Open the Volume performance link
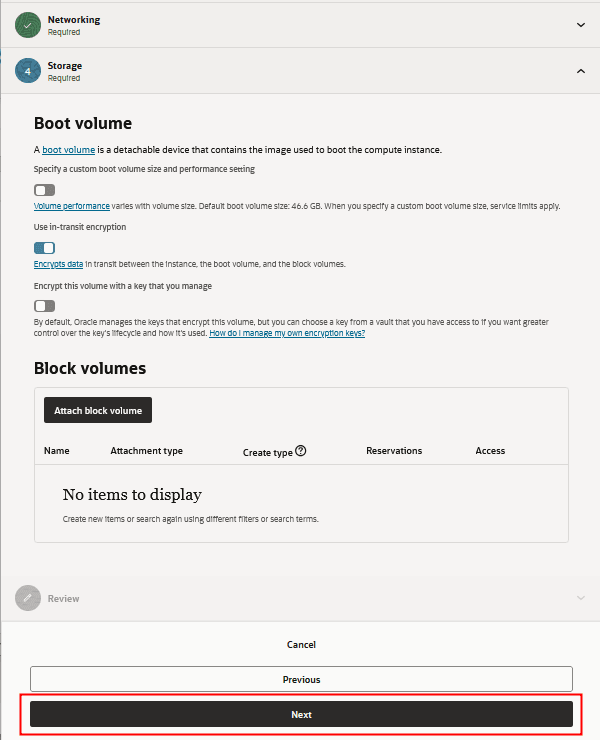 (72, 206)
